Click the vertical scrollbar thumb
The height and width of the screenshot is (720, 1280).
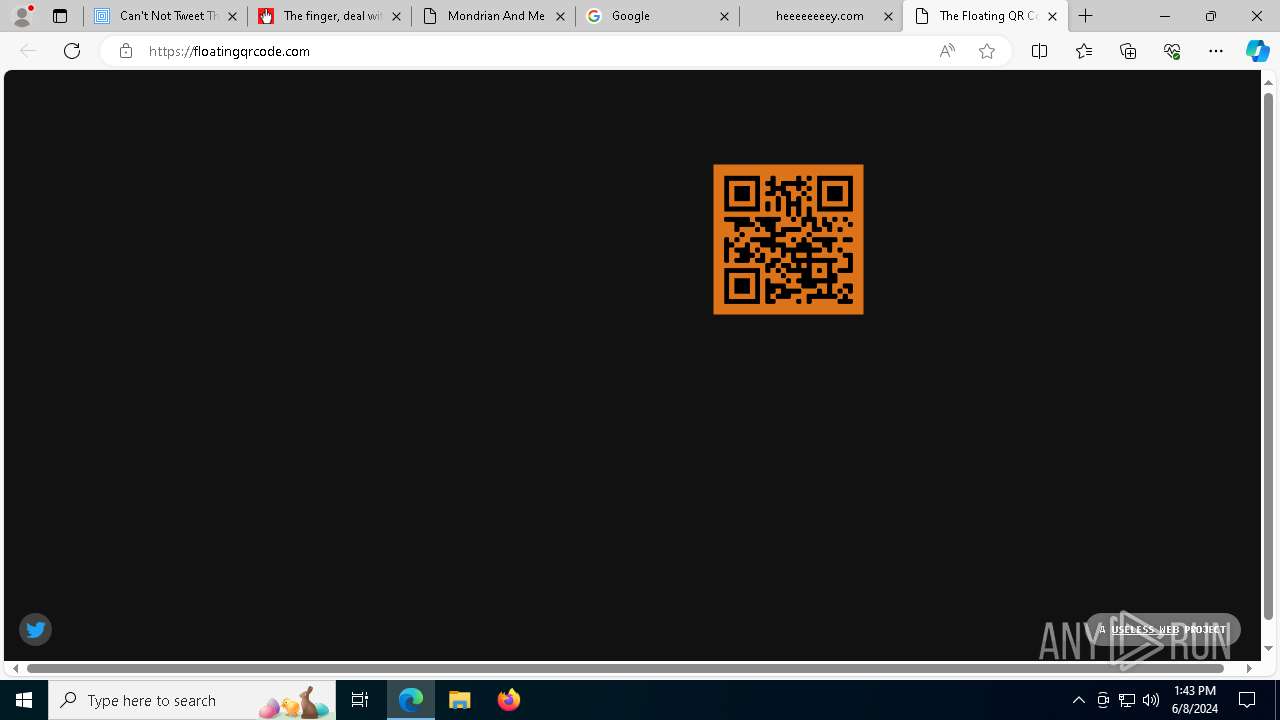coord(1268,355)
